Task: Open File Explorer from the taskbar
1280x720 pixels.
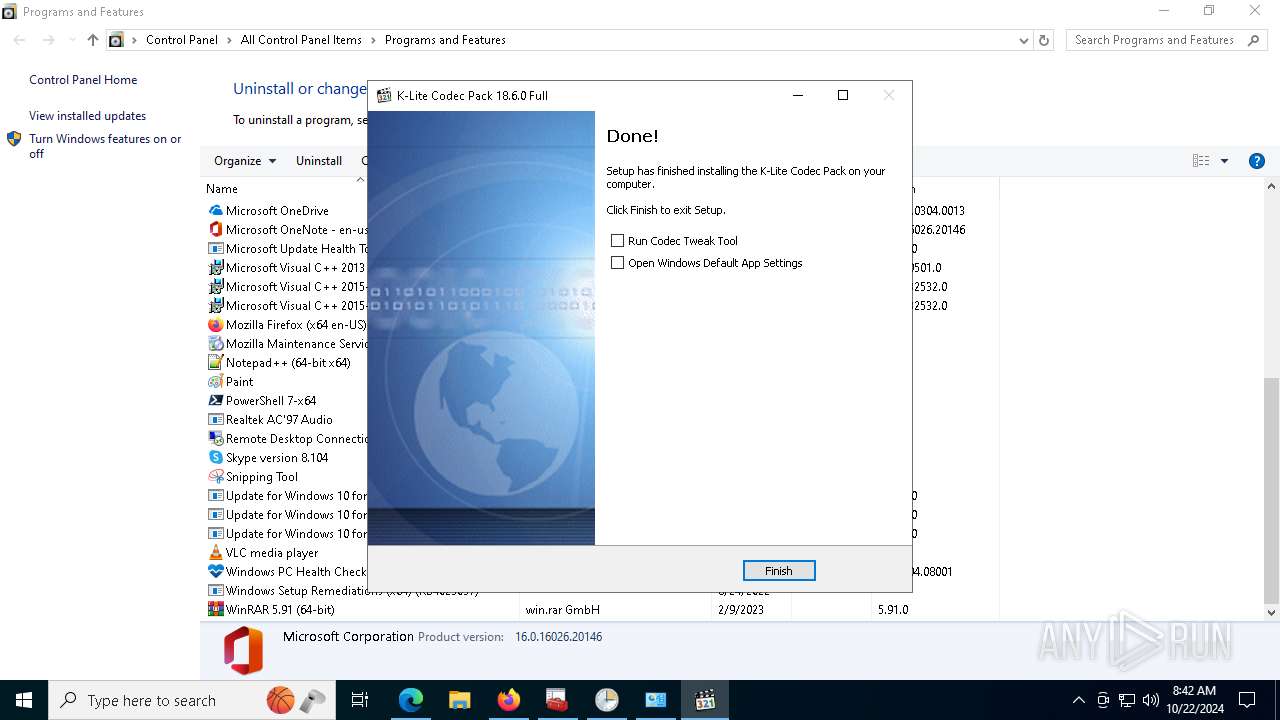Action: (460, 700)
